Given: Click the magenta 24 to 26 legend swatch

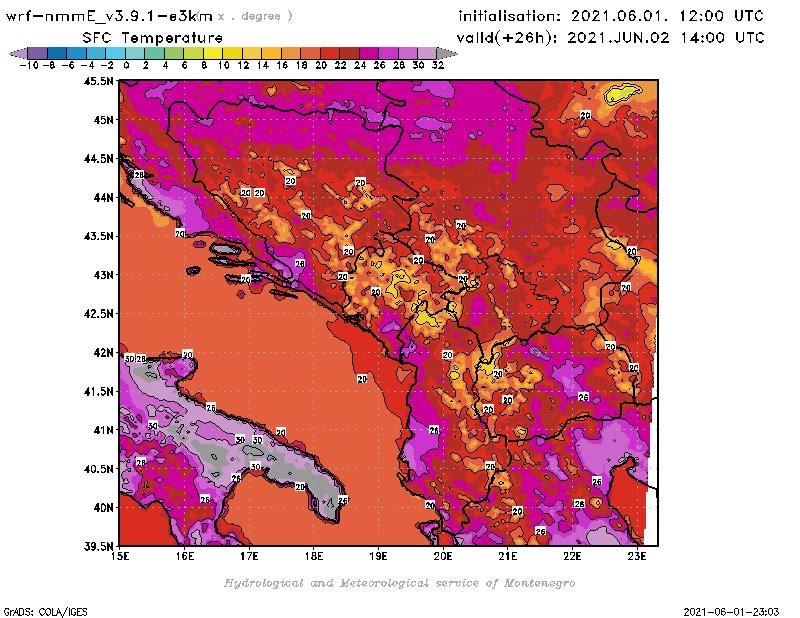Looking at the screenshot, I should [x=368, y=53].
